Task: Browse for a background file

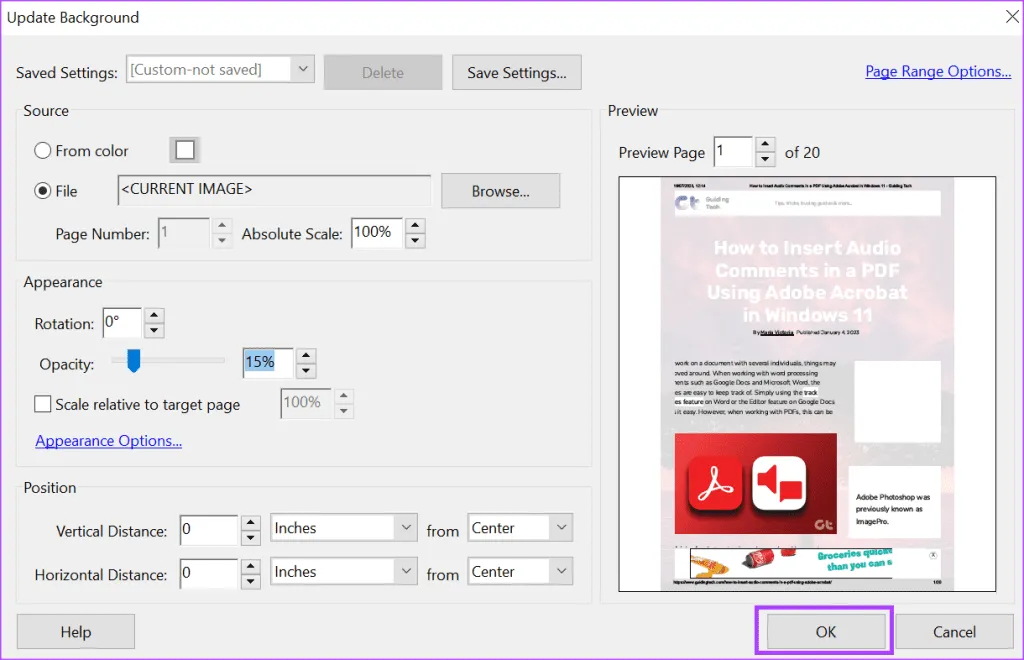Action: point(500,191)
